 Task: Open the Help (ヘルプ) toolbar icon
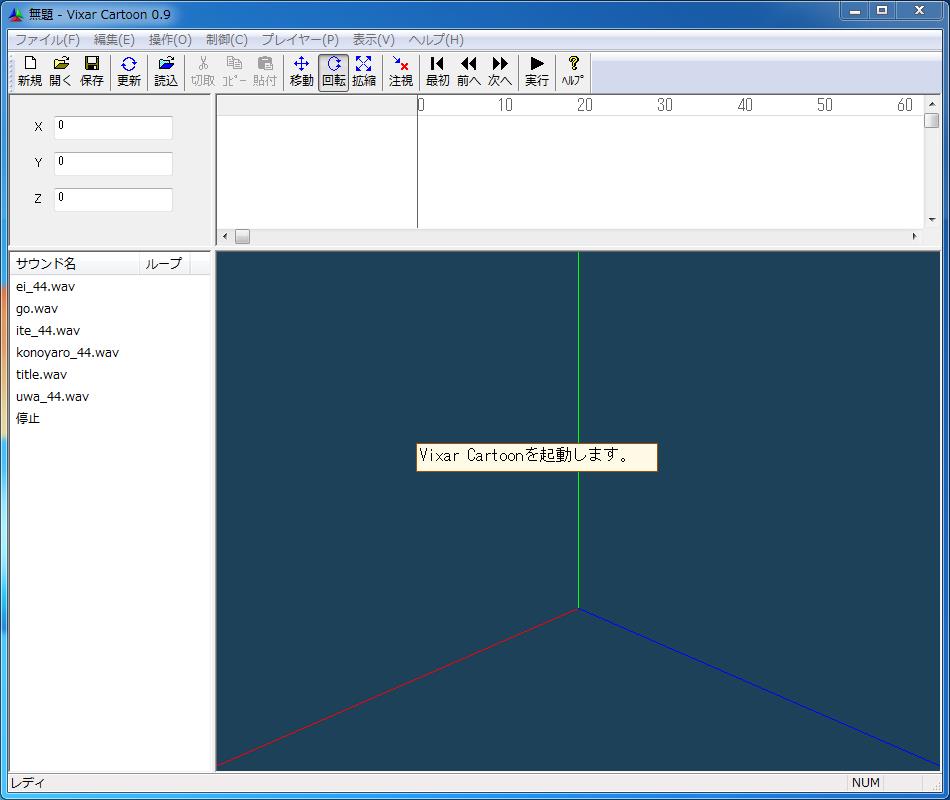pyautogui.click(x=573, y=72)
